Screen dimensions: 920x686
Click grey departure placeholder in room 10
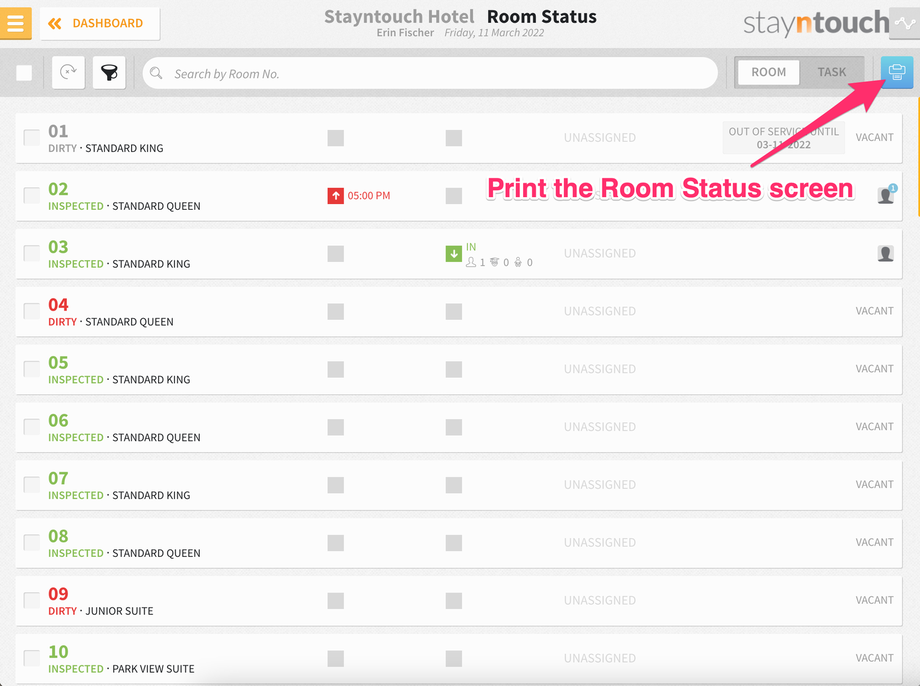336,658
